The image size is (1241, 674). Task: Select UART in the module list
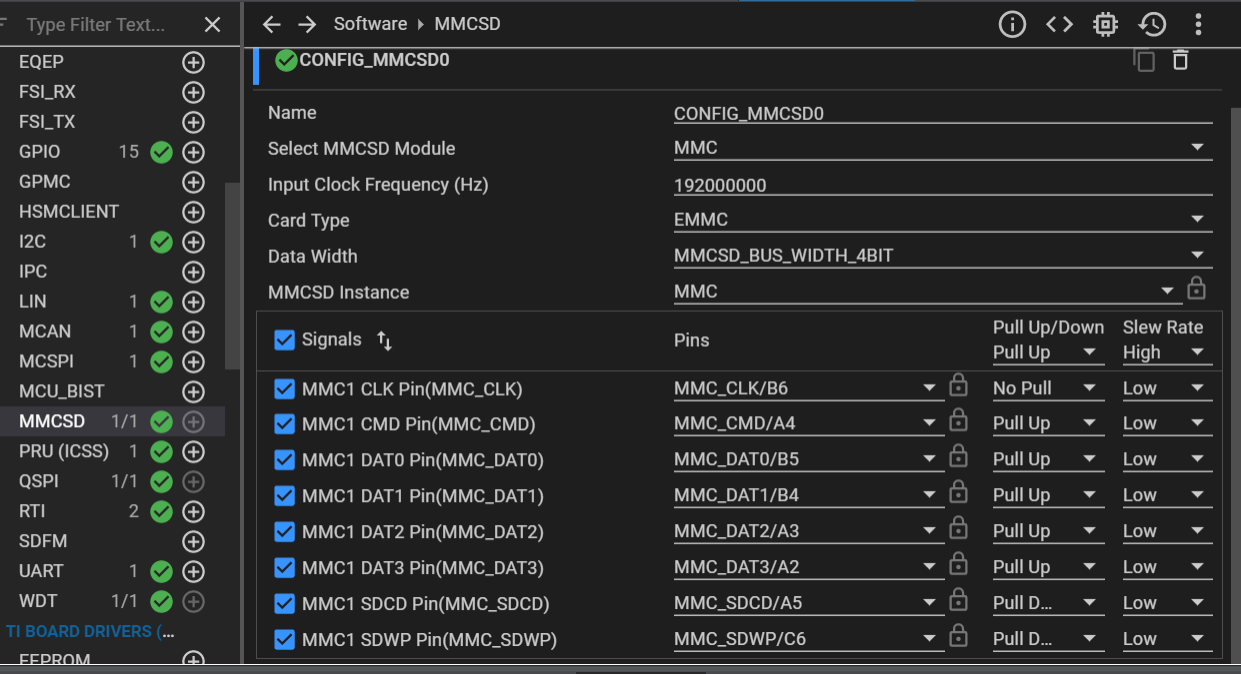tap(41, 571)
